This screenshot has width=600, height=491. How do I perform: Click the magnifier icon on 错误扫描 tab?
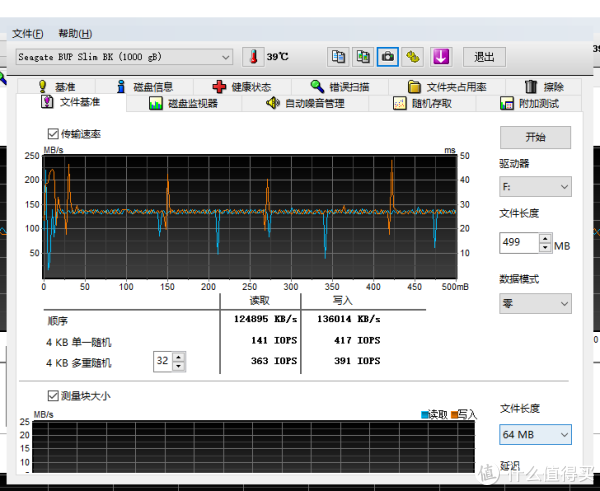pyautogui.click(x=317, y=86)
